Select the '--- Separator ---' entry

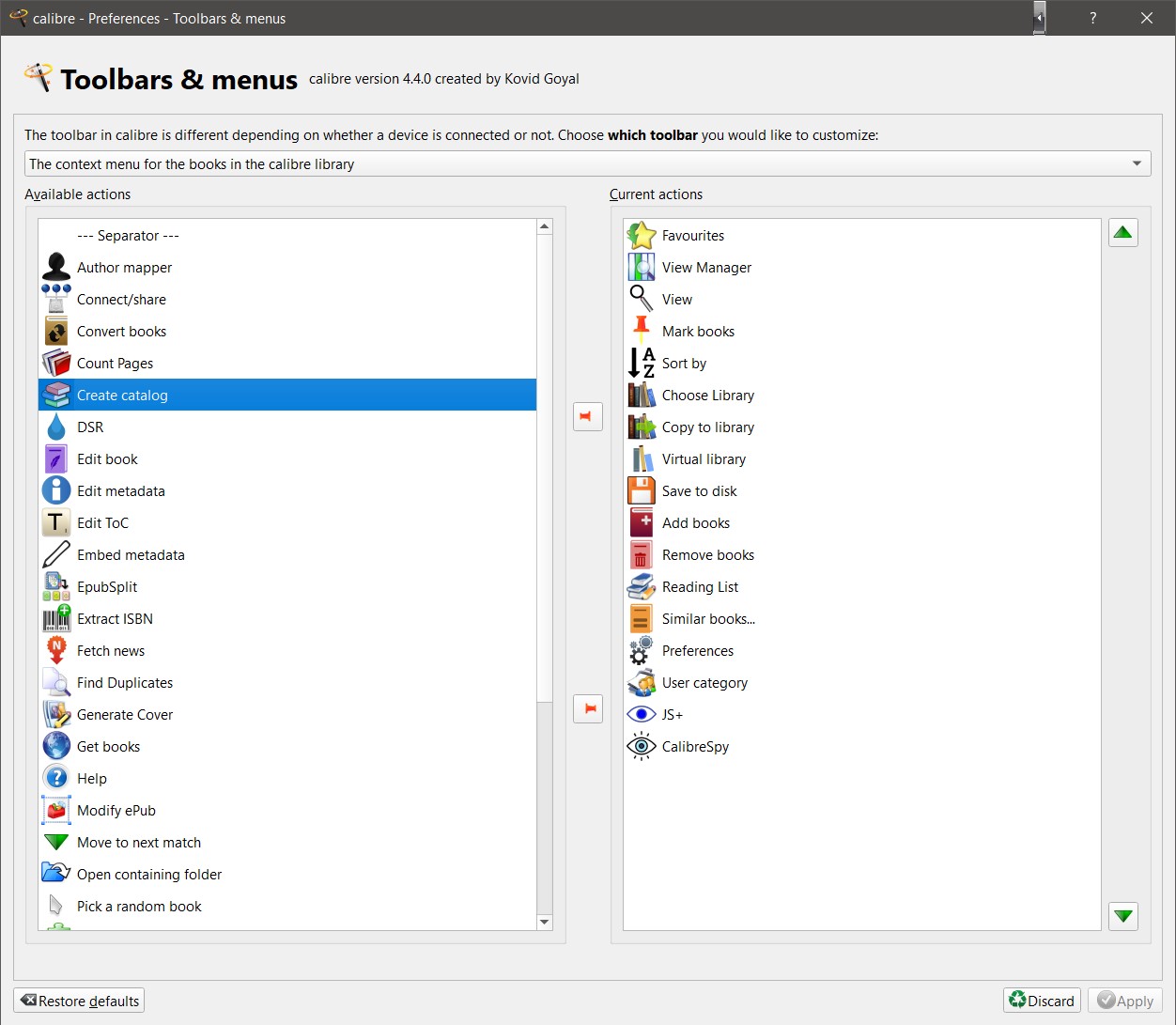point(287,235)
